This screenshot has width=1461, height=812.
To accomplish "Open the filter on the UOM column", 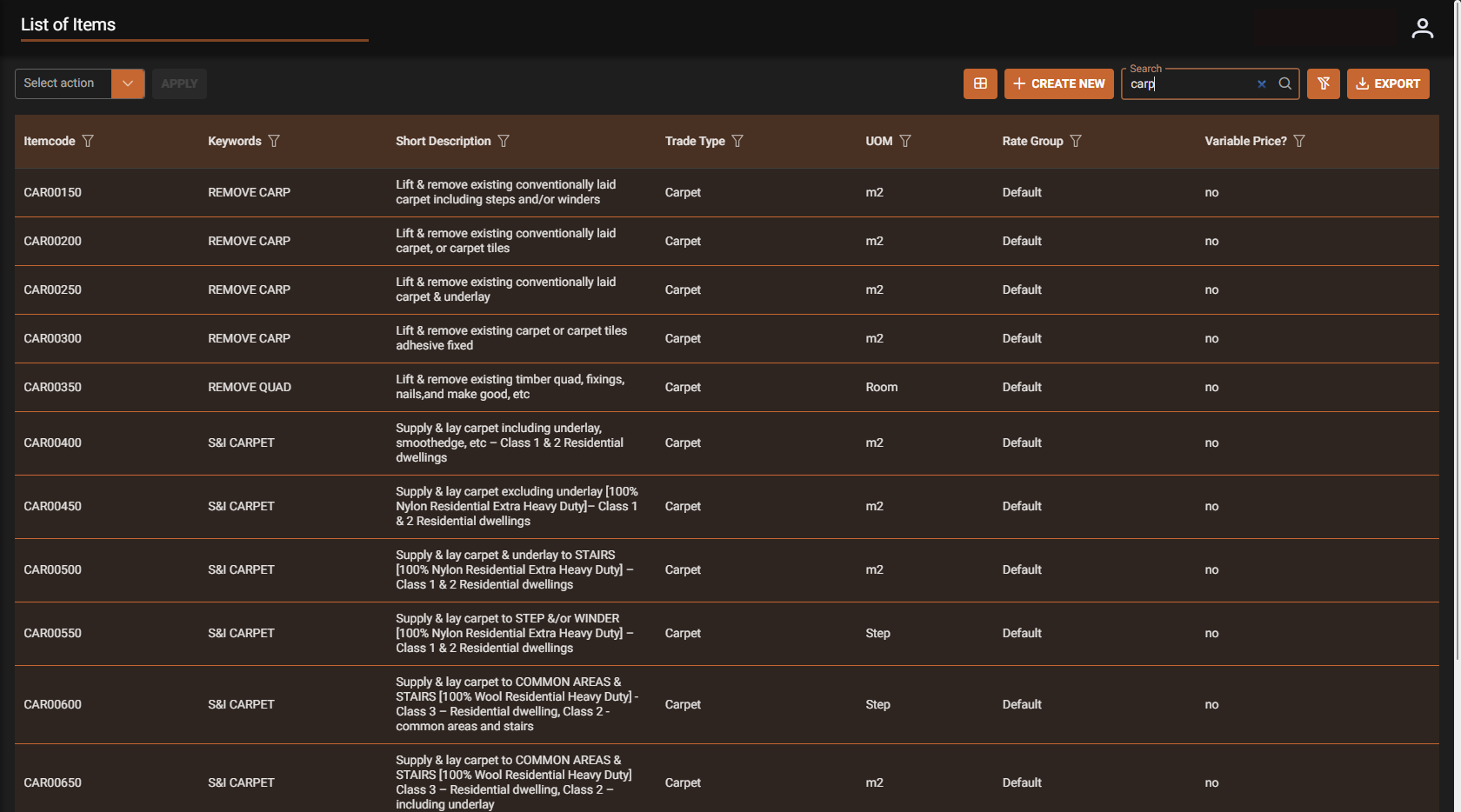I will [905, 140].
